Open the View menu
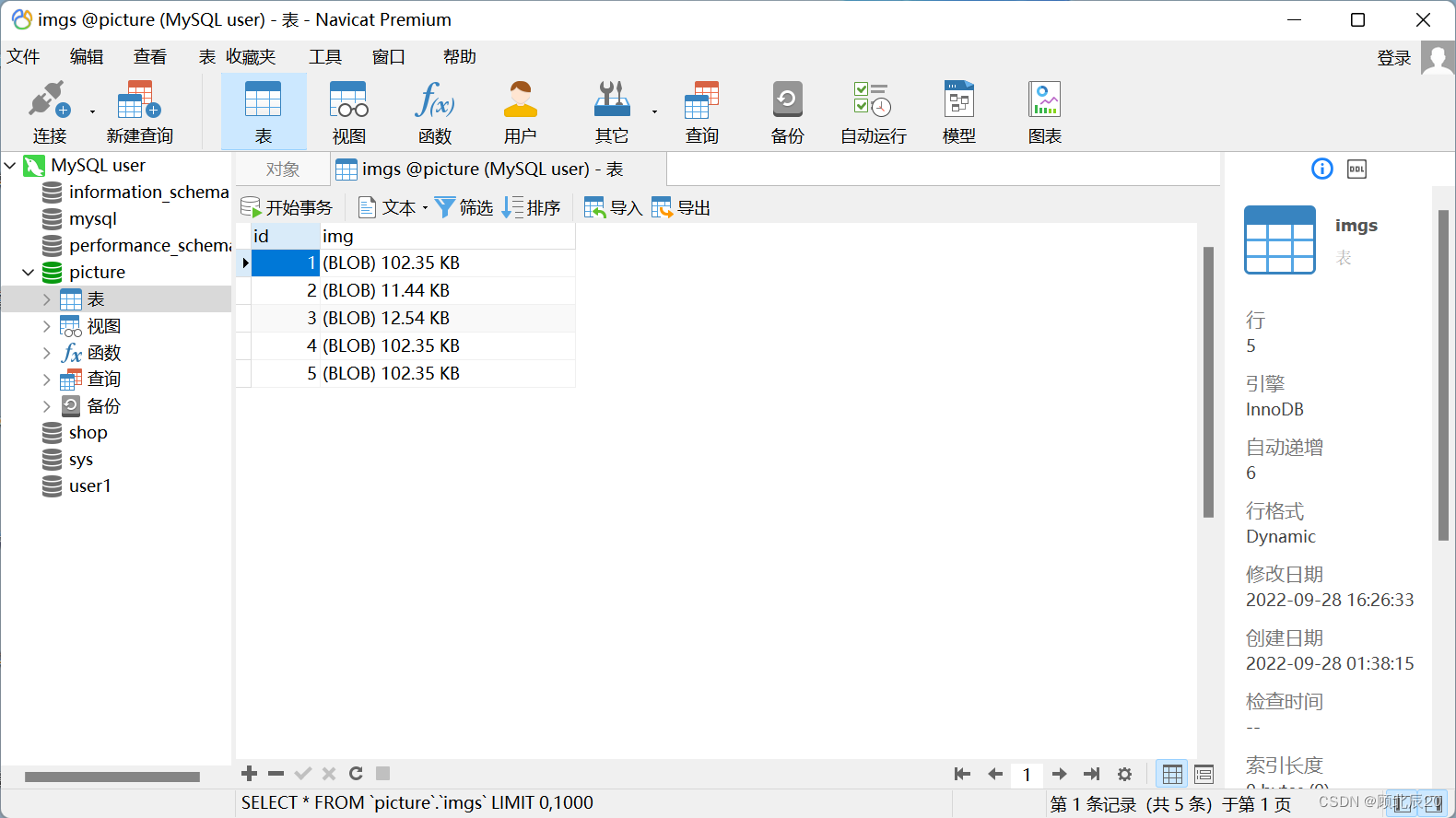Image resolution: width=1456 pixels, height=818 pixels. click(150, 57)
